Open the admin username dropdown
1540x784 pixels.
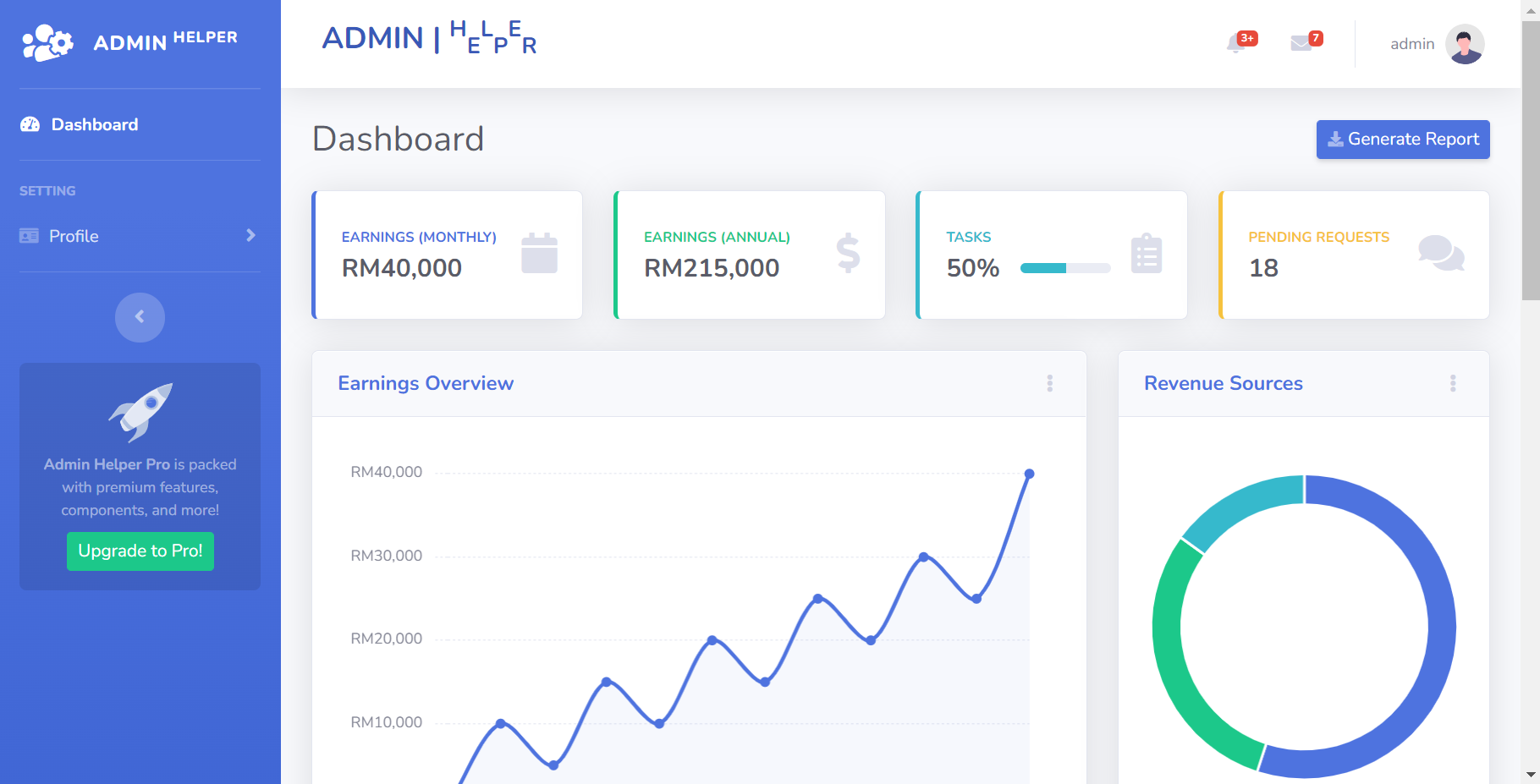(x=1412, y=44)
